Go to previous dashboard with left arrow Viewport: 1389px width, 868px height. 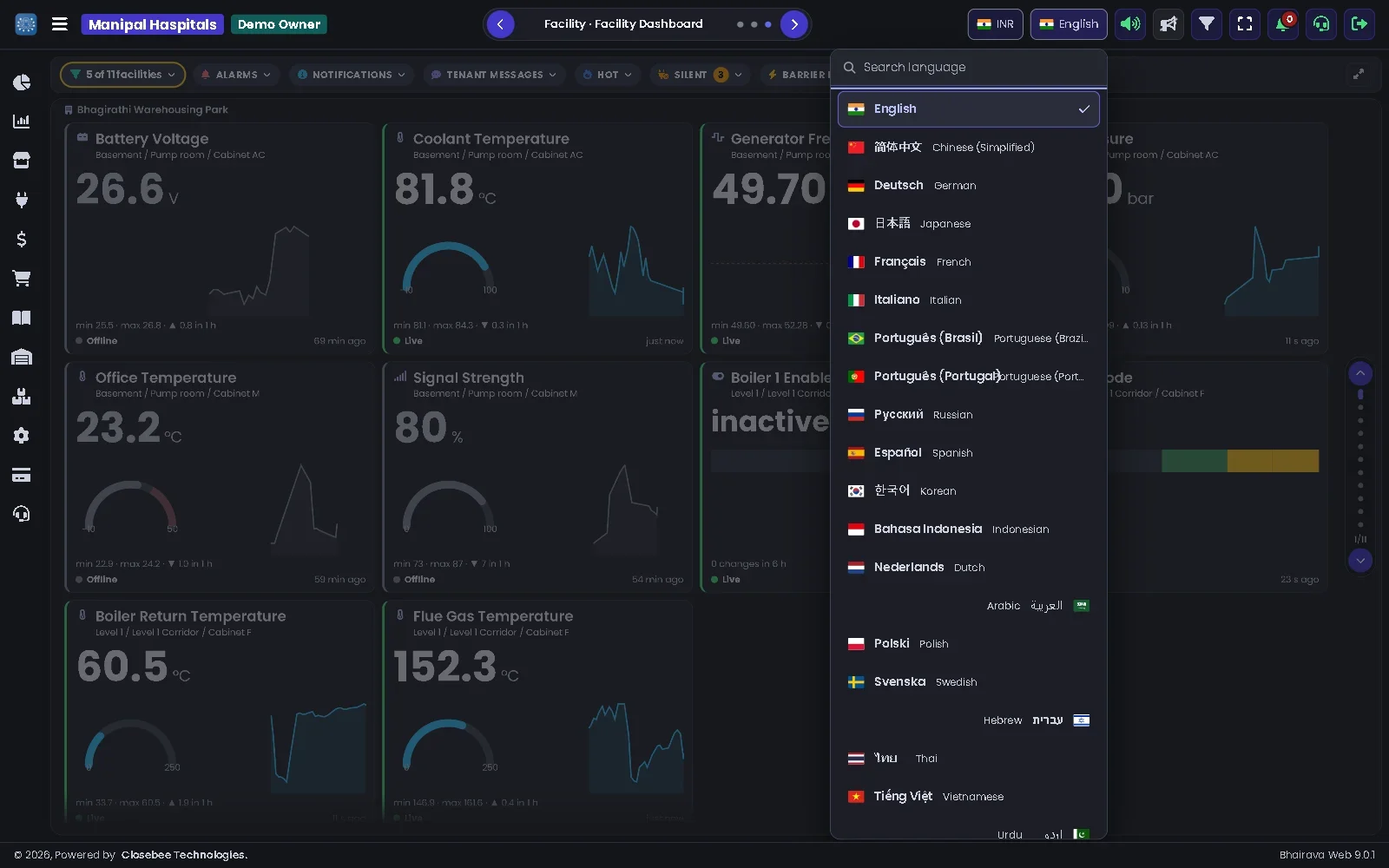tap(500, 24)
